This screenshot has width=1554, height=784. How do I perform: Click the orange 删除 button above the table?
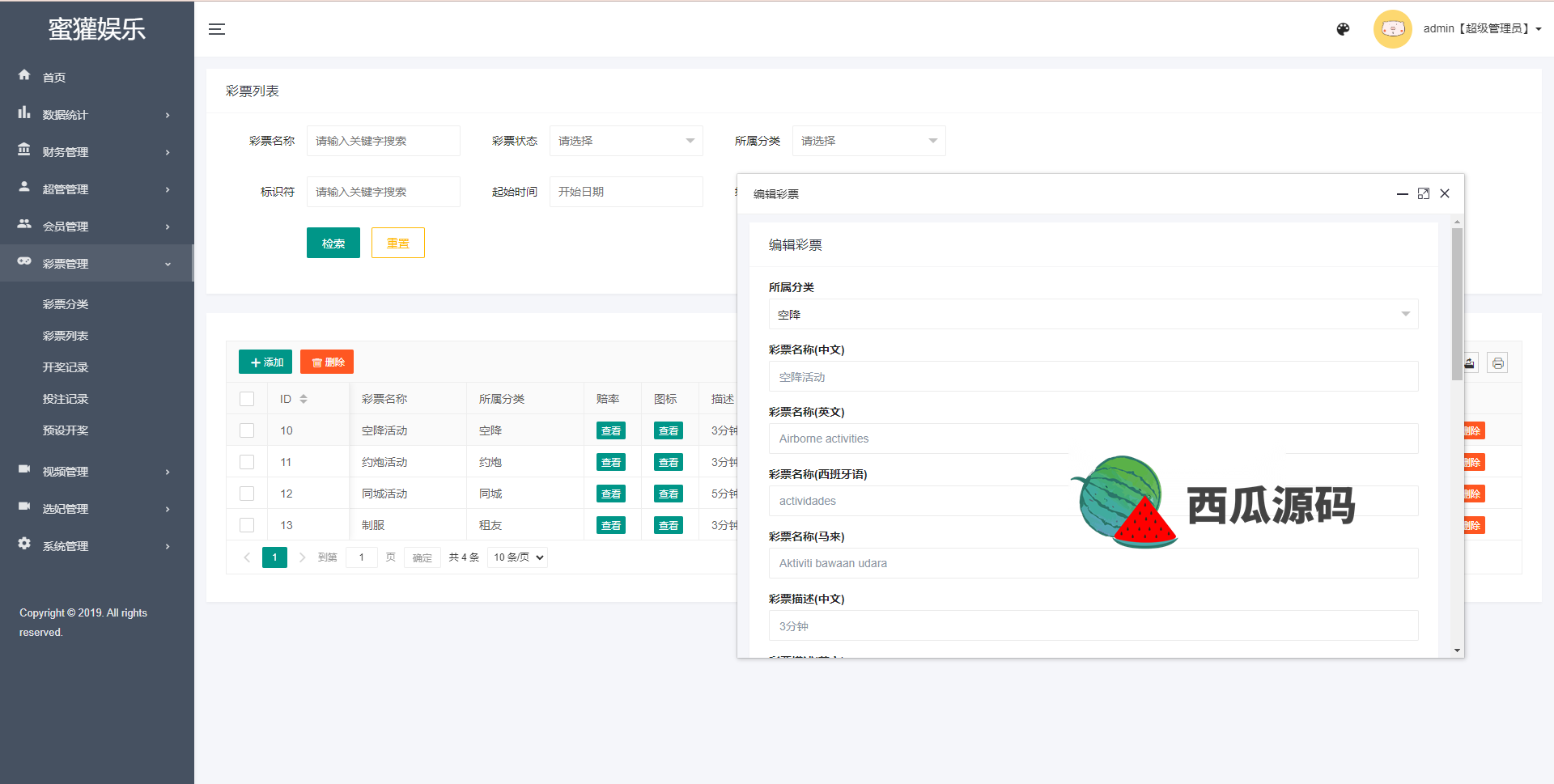(x=327, y=362)
